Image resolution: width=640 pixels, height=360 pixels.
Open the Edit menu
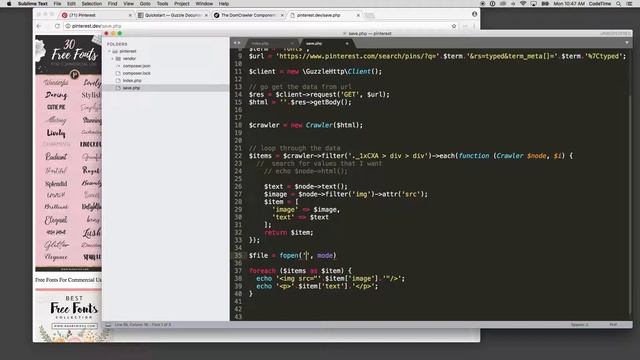coord(71,4)
